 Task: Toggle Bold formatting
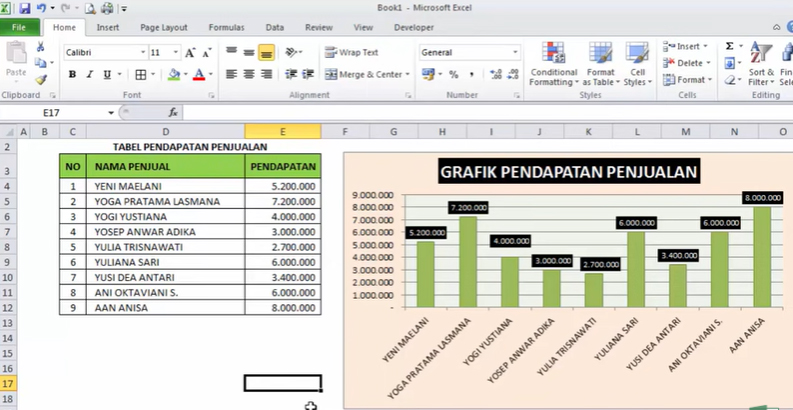(72, 75)
